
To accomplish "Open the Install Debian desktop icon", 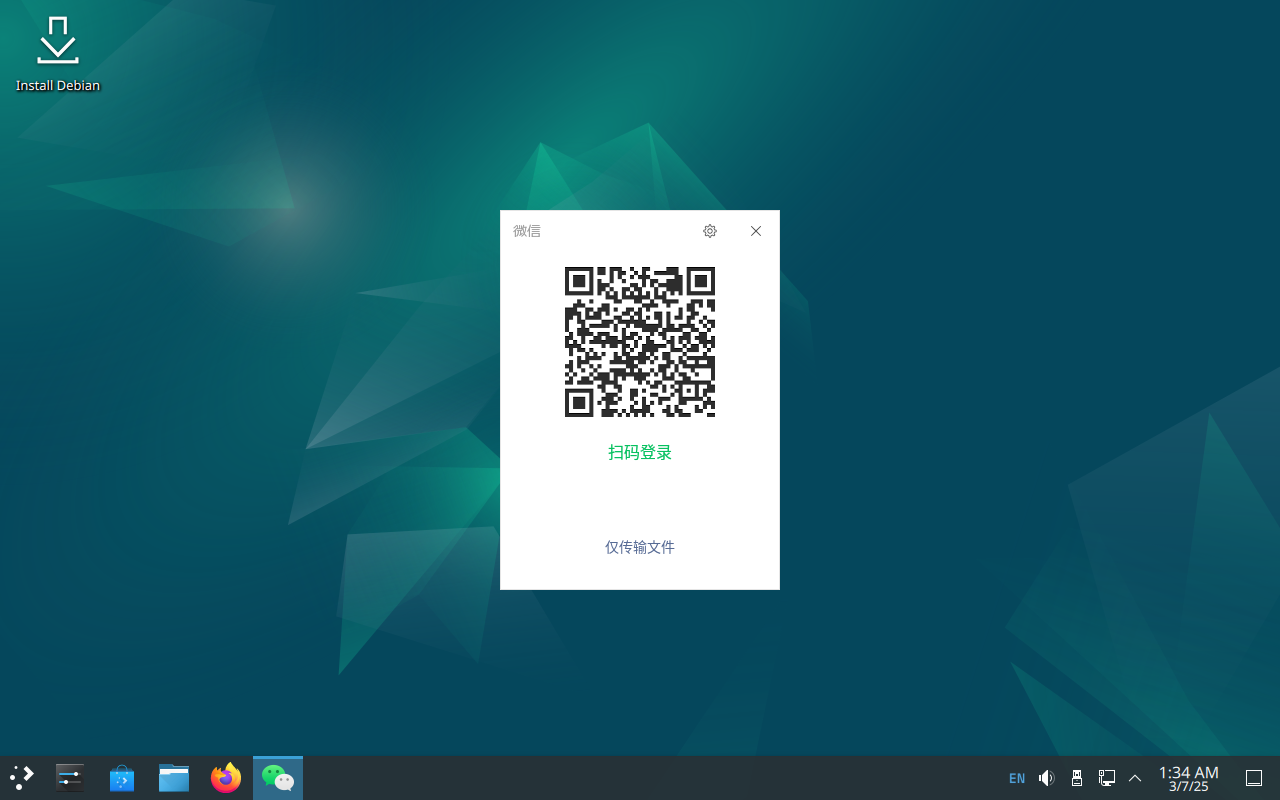I will (x=58, y=54).
